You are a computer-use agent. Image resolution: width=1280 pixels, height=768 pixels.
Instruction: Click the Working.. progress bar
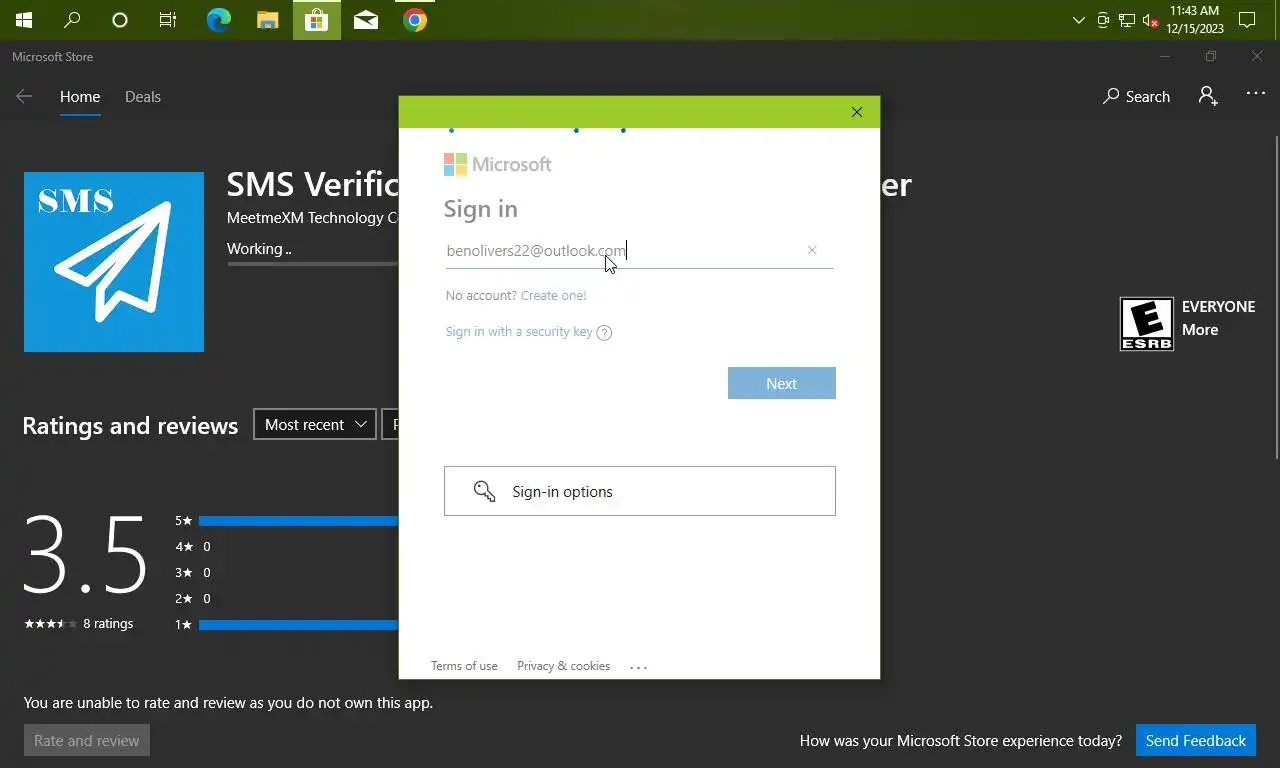pos(312,264)
